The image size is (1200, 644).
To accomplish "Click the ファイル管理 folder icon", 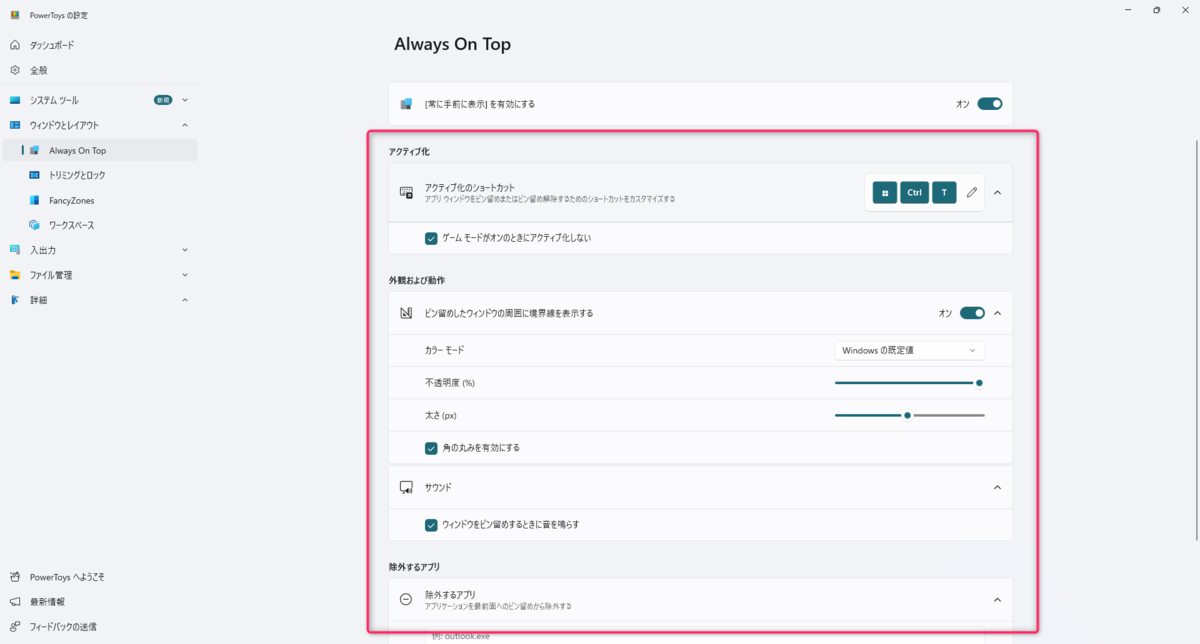I will pos(15,275).
